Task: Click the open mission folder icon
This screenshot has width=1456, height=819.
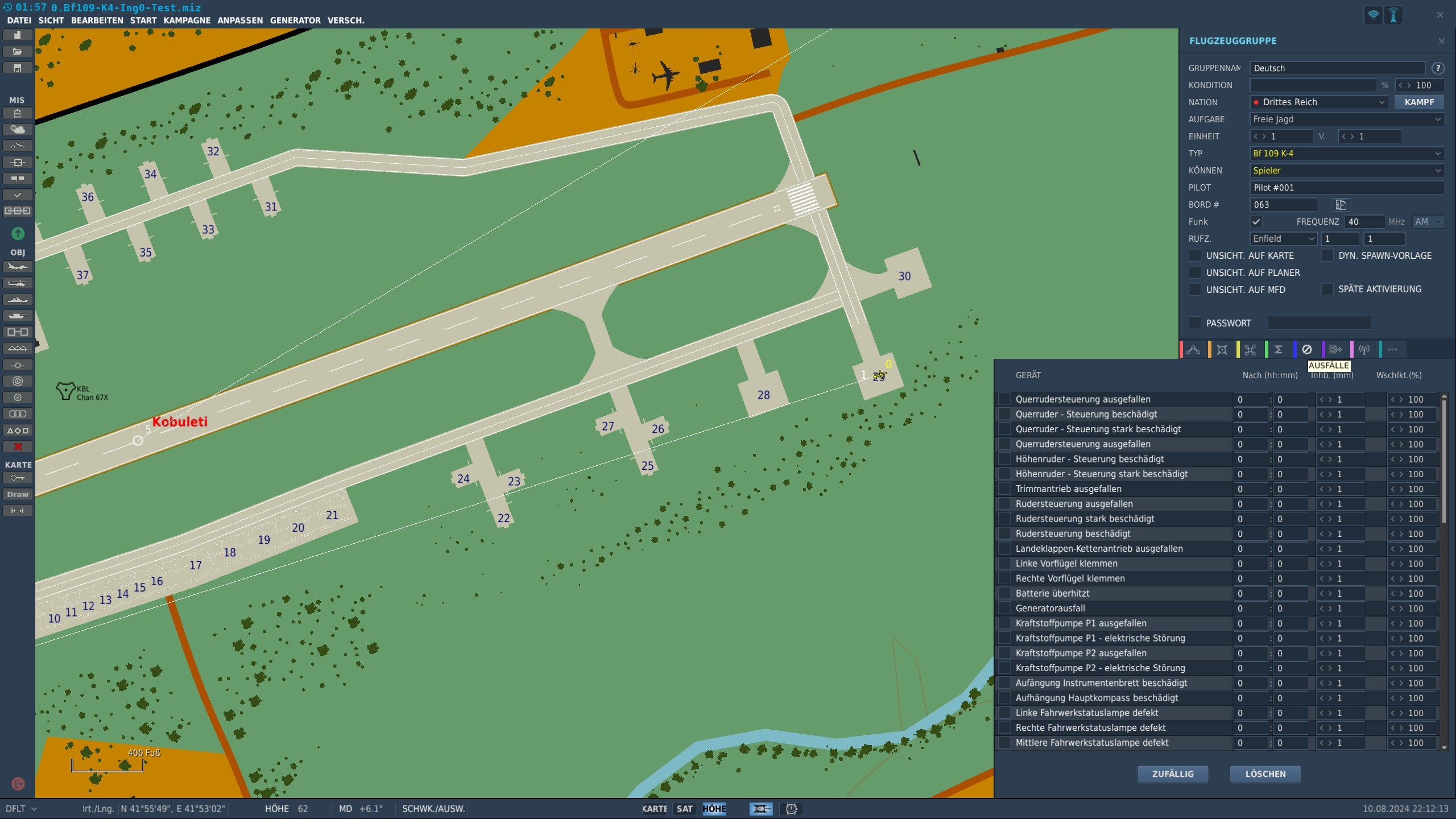Action: coord(17,52)
